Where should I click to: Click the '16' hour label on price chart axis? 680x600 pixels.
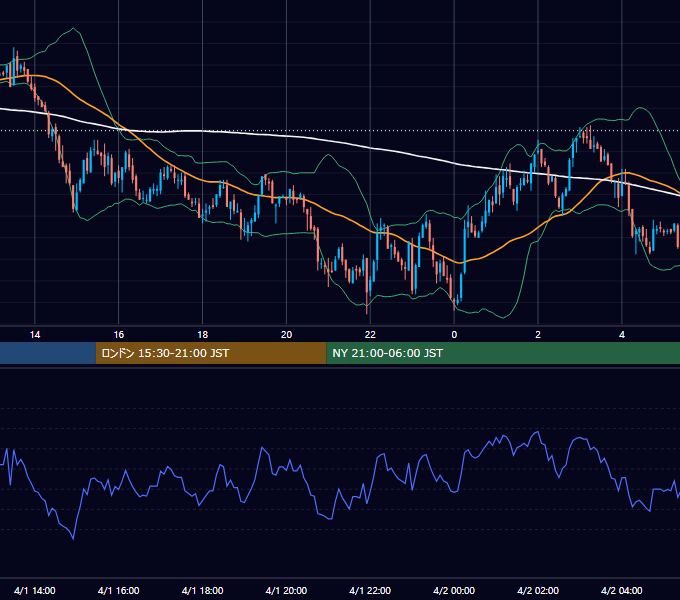118,335
